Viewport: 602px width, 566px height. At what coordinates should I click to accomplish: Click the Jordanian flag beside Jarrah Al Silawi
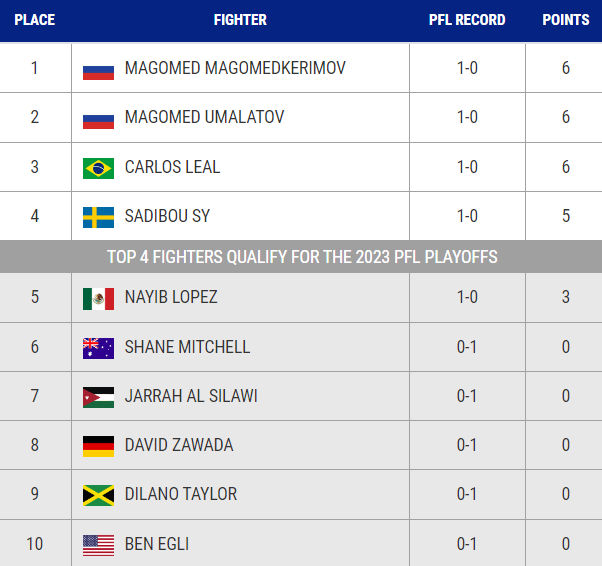98,397
